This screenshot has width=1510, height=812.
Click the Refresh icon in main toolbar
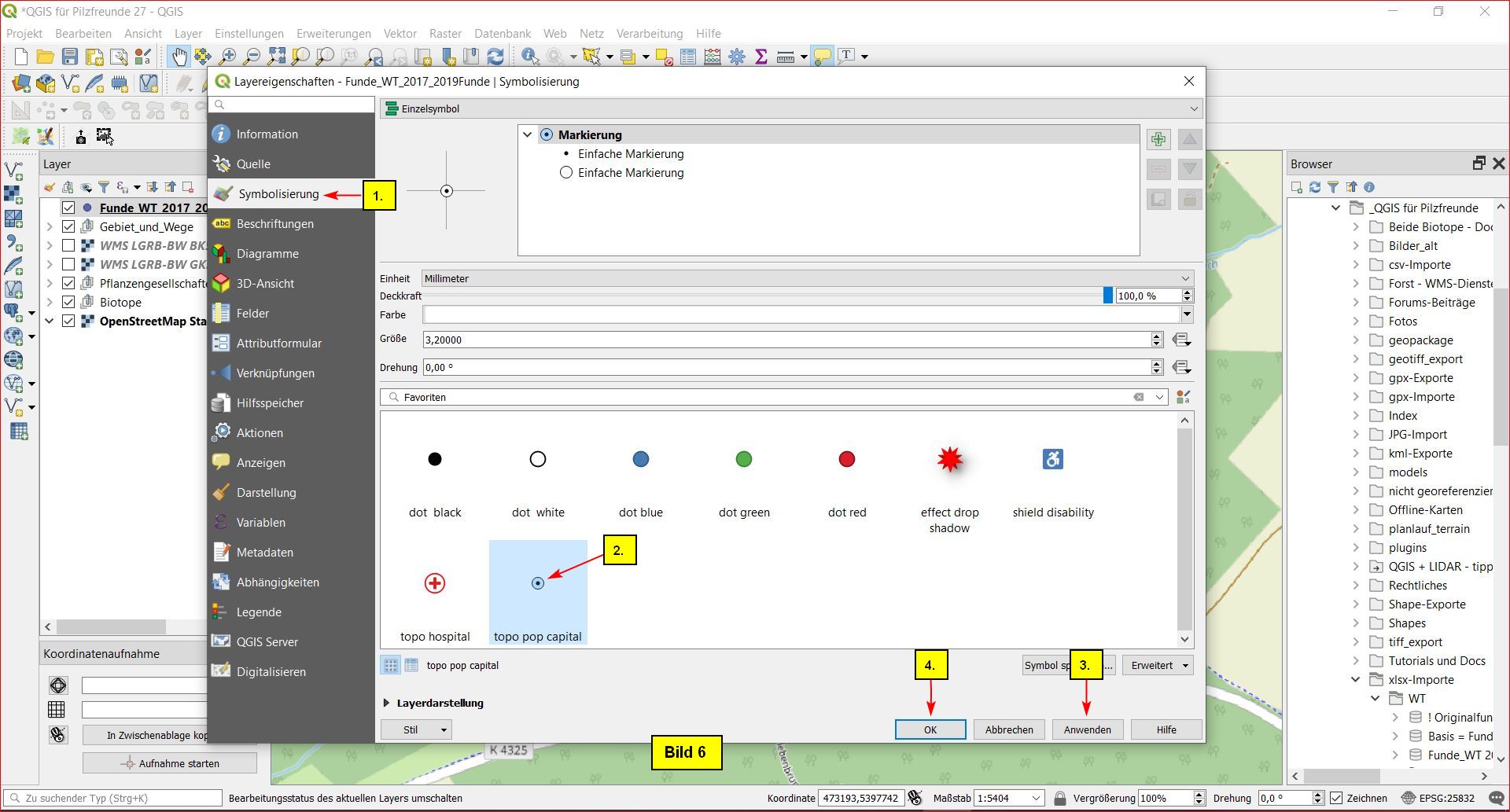pos(495,56)
